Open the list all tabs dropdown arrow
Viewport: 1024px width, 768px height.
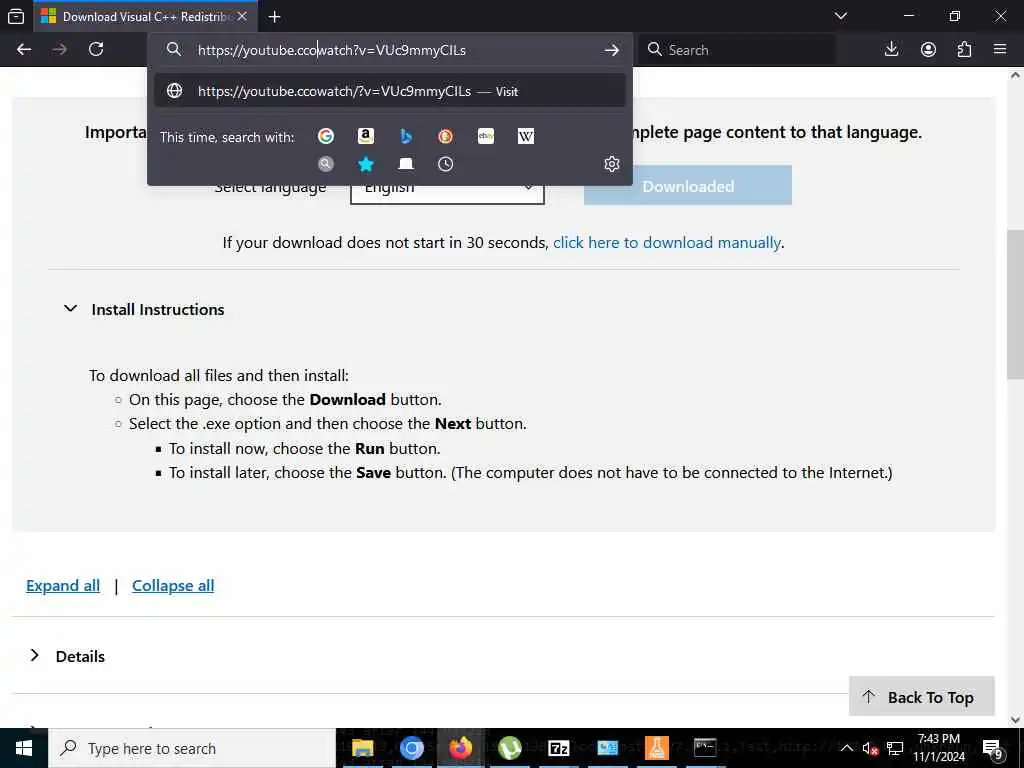click(840, 16)
